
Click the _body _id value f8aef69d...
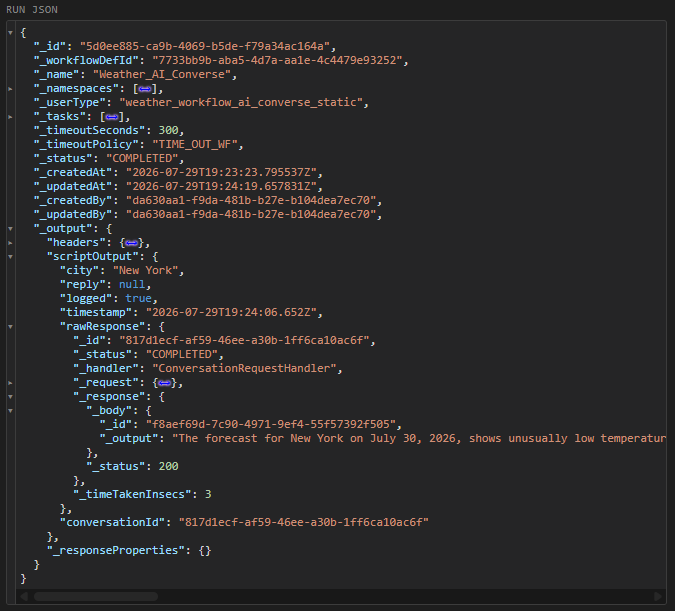pos(271,424)
